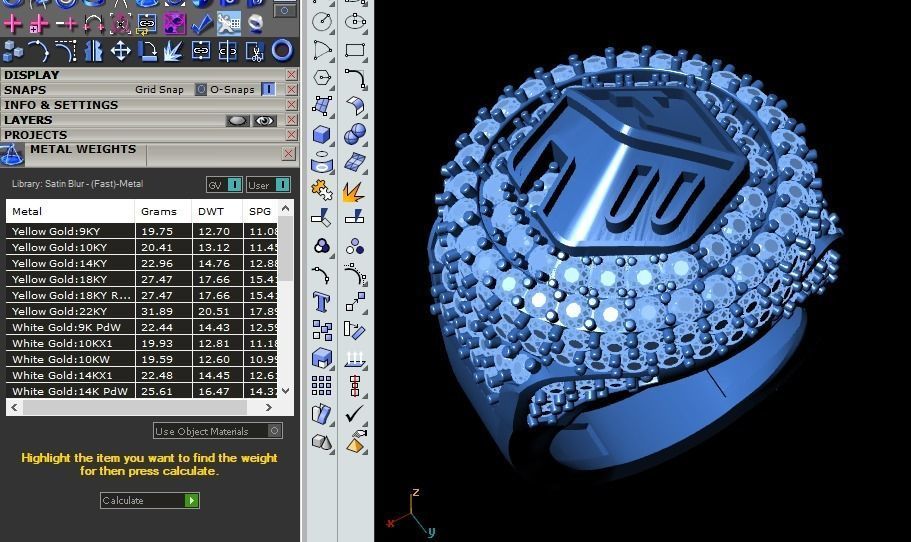The height and width of the screenshot is (542, 911).
Task: Open the ring icon in the top toolbar
Action: pyautogui.click(x=255, y=24)
